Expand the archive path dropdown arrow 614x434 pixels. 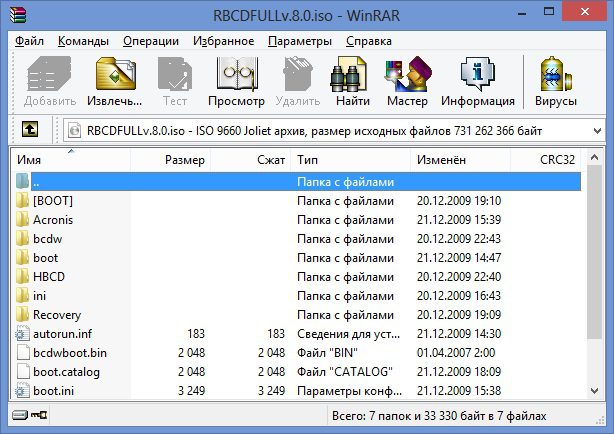click(x=597, y=130)
